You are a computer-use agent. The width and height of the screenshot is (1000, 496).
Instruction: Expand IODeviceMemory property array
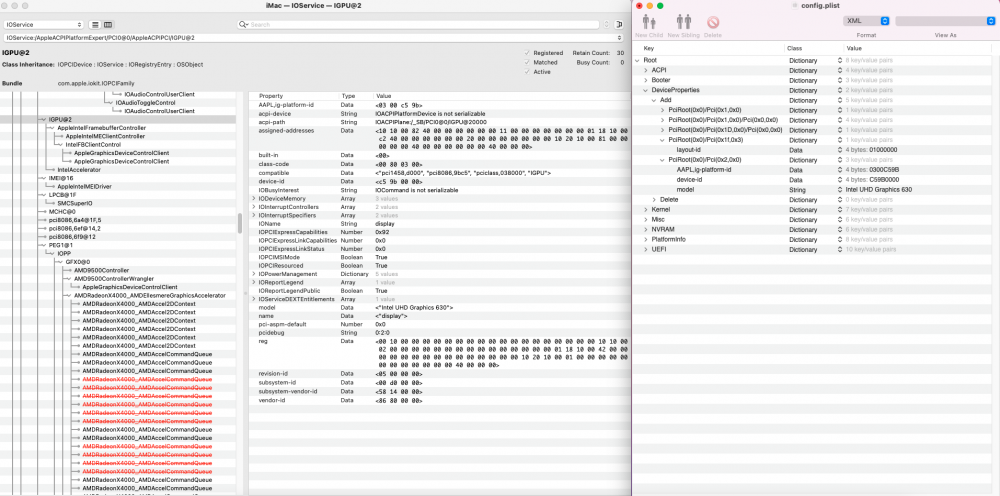253,199
